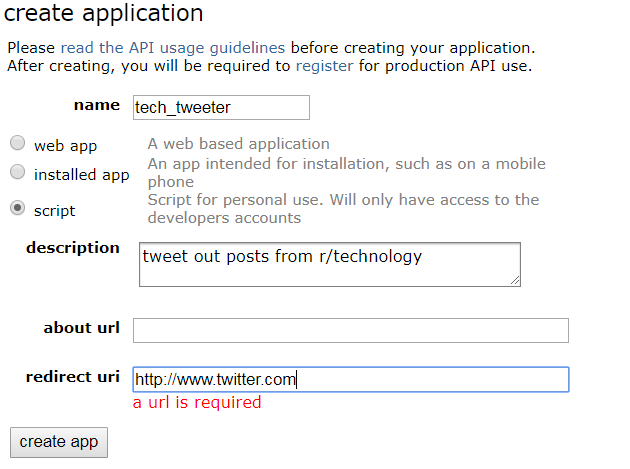Click the 'description' field label
The height and width of the screenshot is (469, 630).
coord(73,247)
